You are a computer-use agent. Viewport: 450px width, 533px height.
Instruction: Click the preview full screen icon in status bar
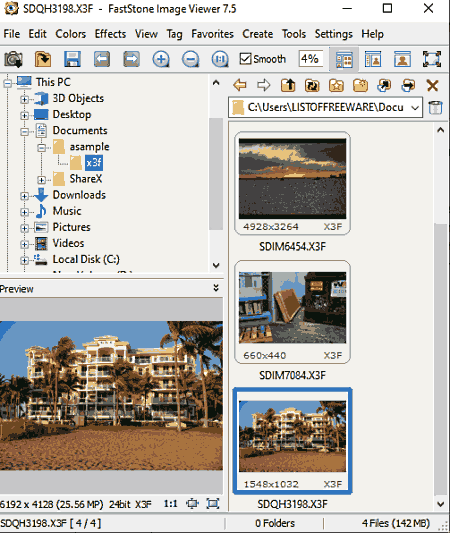point(213,503)
